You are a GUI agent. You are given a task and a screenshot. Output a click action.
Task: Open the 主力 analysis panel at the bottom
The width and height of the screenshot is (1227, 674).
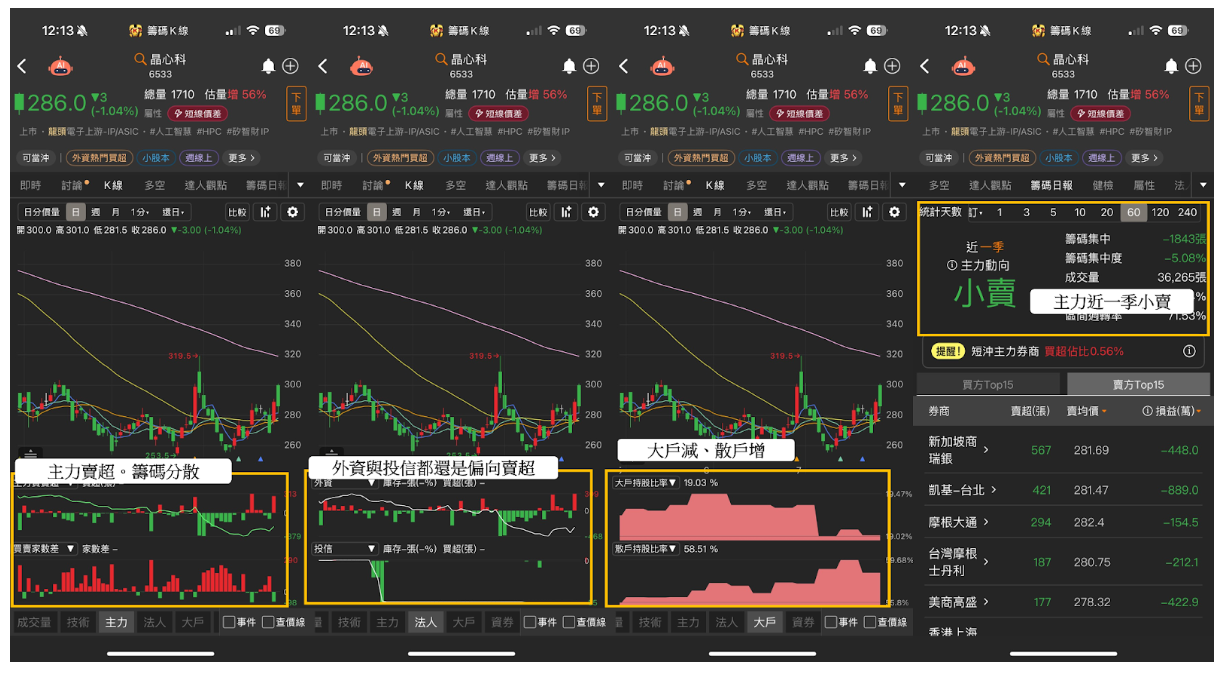(x=115, y=621)
